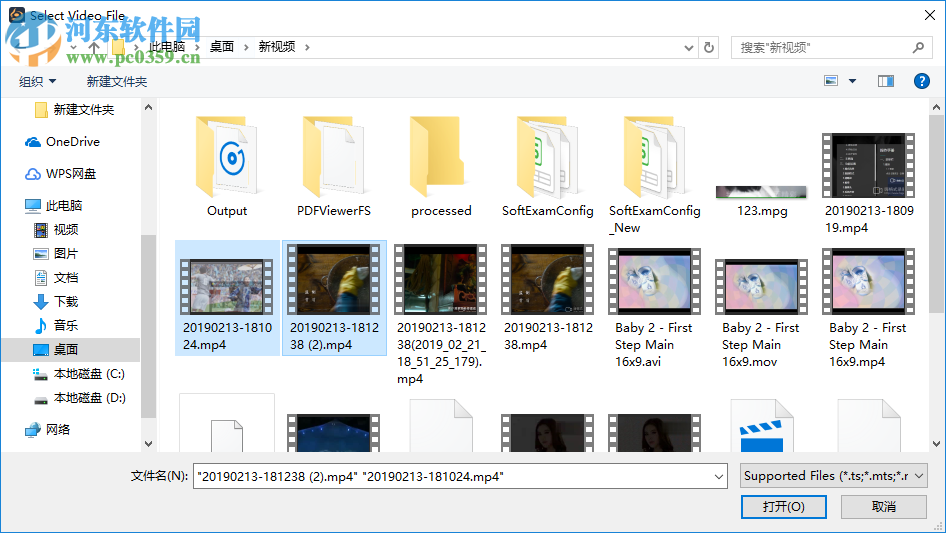Expand the address bar history dropdown
Viewport: 946px width, 533px height.
[x=688, y=47]
